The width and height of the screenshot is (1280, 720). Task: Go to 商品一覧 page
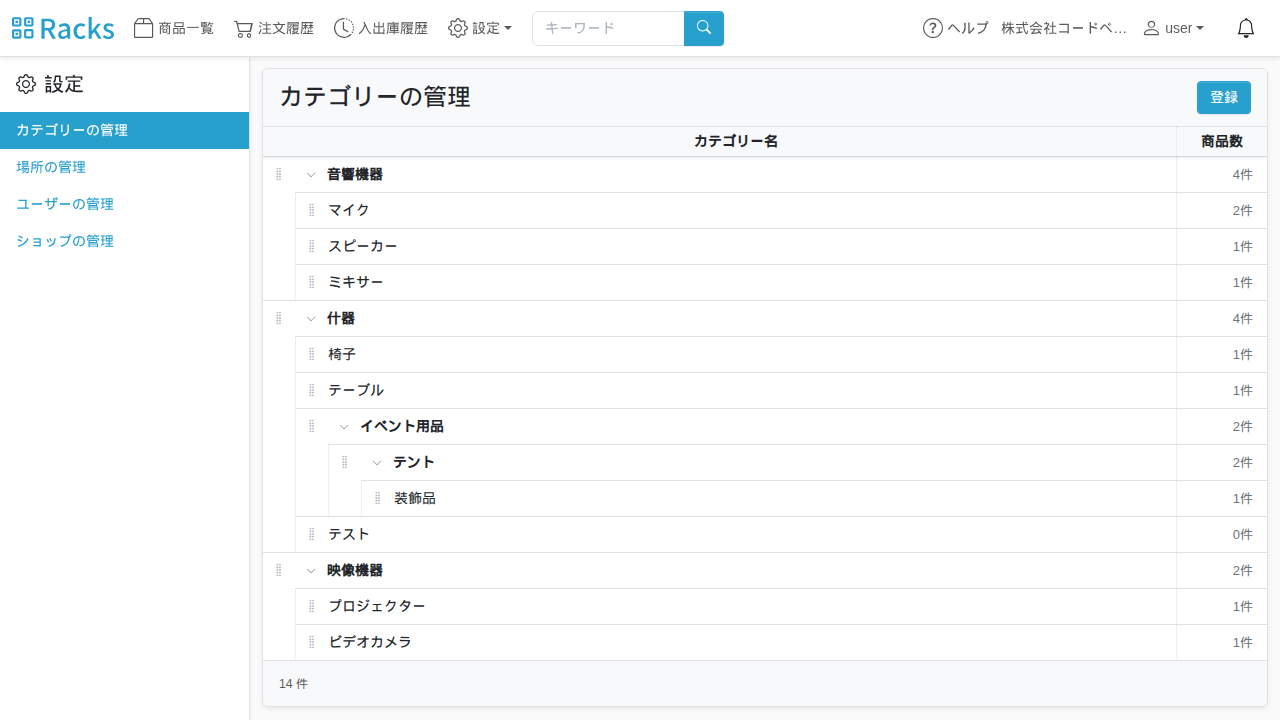pos(174,28)
